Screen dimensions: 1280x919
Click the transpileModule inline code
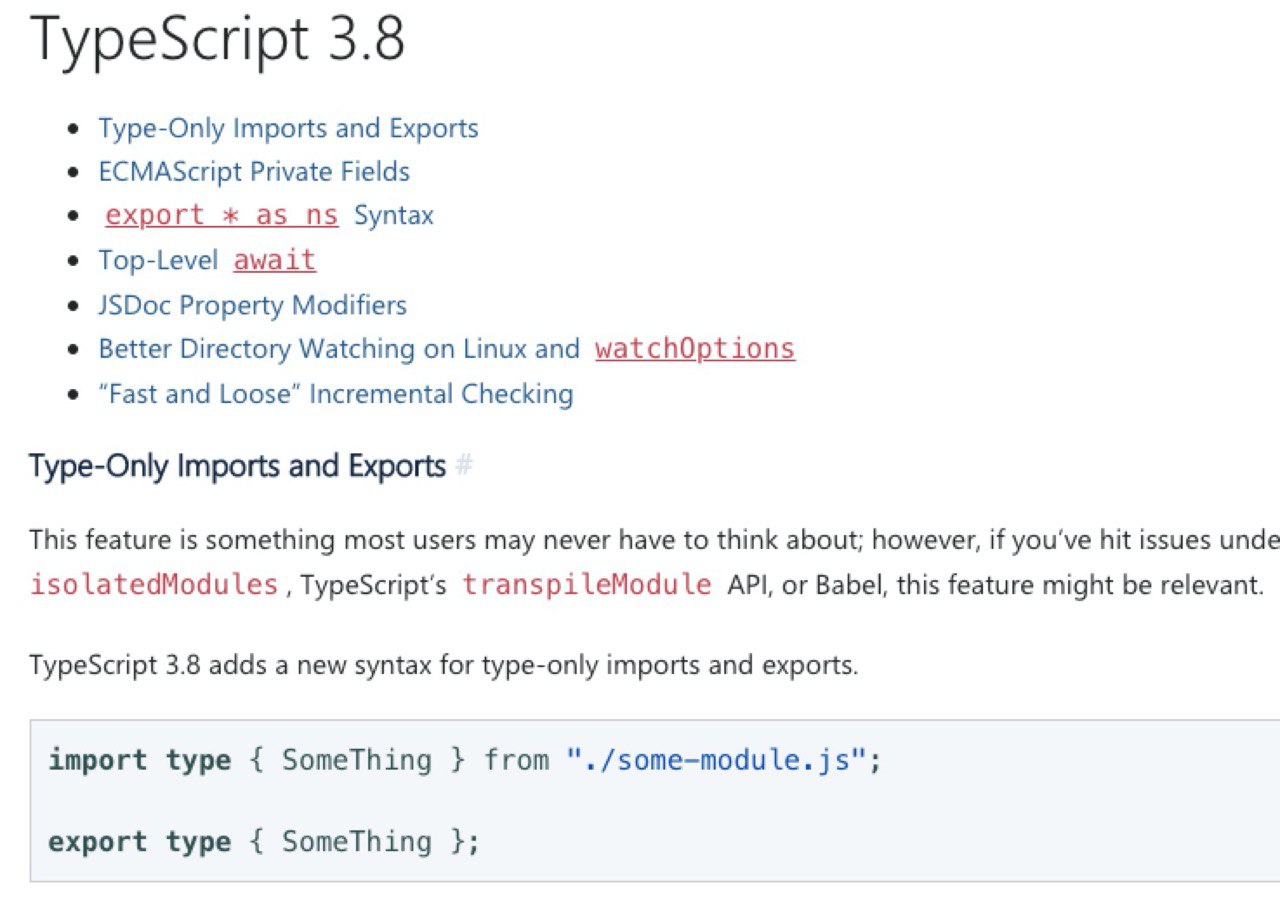(588, 585)
